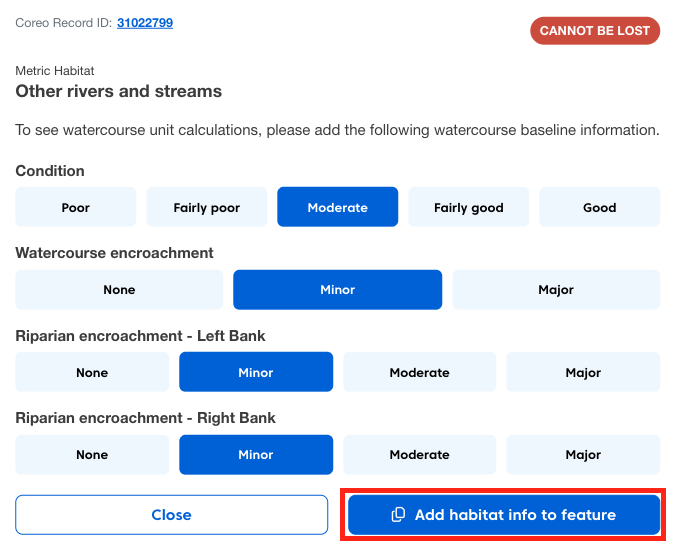The image size is (676, 552).
Task: Set Watercourse encroachment to Major
Action: (556, 290)
